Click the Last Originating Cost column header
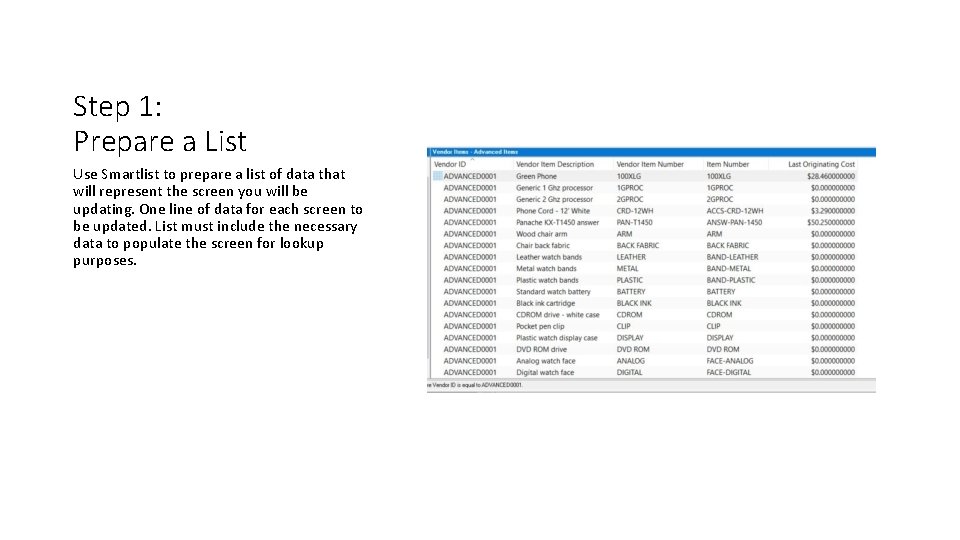The image size is (960, 540). coord(821,164)
